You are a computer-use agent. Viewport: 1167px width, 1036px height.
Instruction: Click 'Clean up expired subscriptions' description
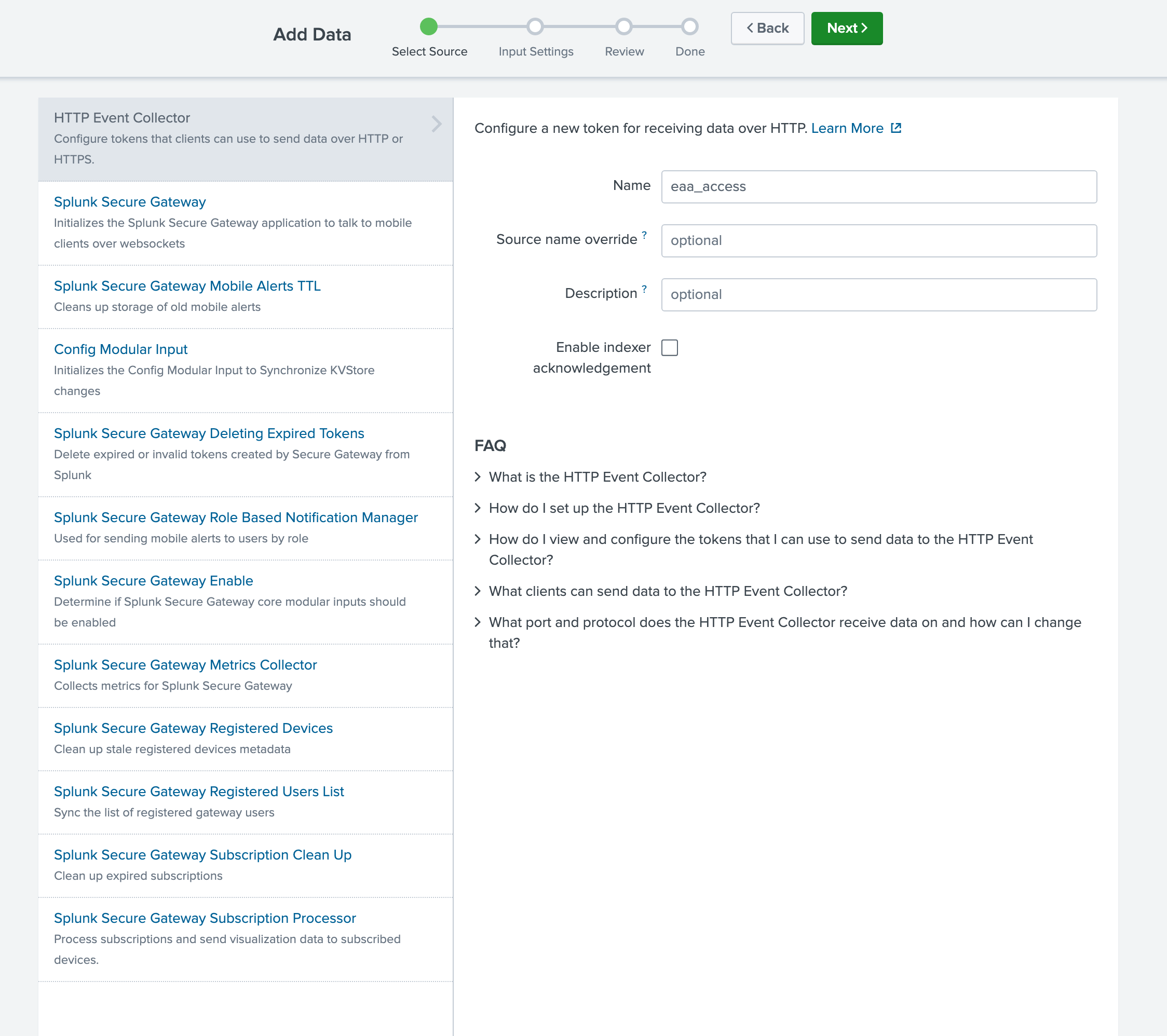tap(138, 876)
